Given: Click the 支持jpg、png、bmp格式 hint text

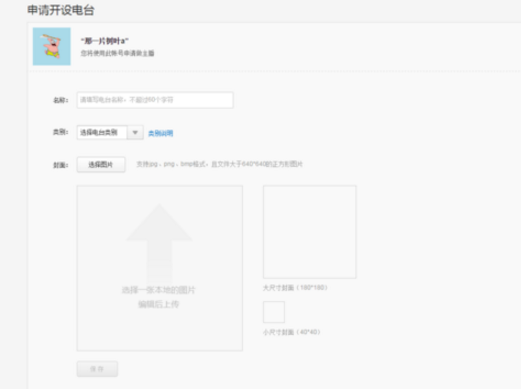Looking at the screenshot, I should pos(219,164).
